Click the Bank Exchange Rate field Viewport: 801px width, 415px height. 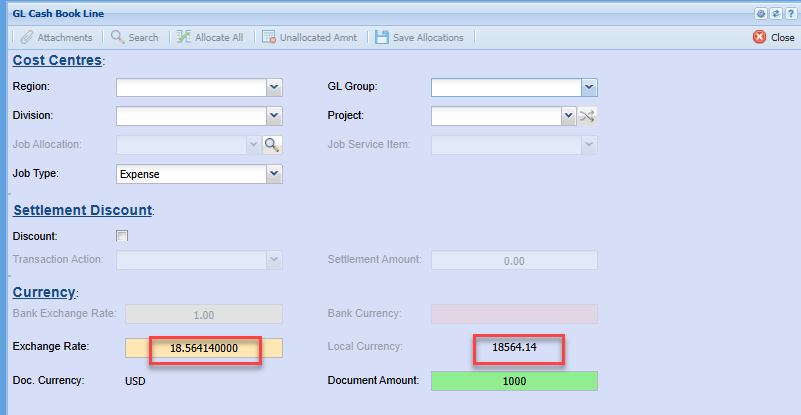[x=204, y=314]
